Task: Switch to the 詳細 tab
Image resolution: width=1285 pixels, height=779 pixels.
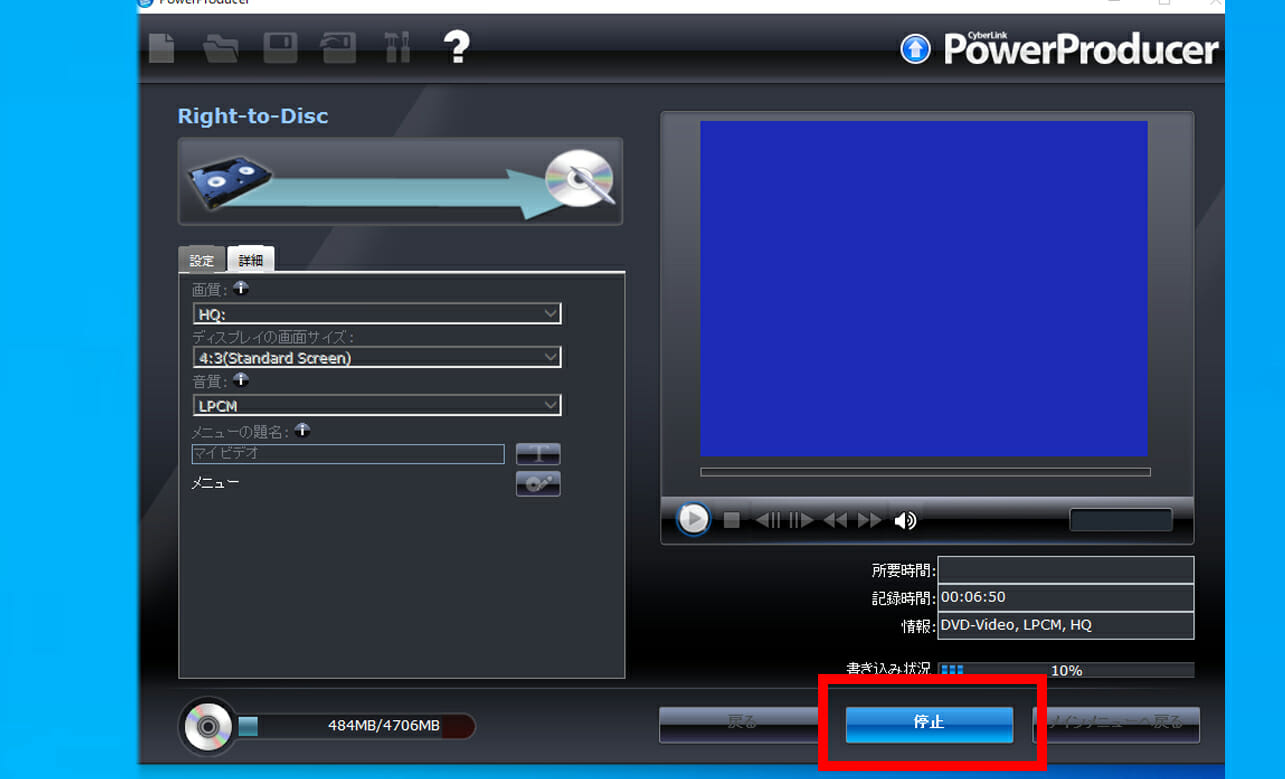Action: [251, 259]
